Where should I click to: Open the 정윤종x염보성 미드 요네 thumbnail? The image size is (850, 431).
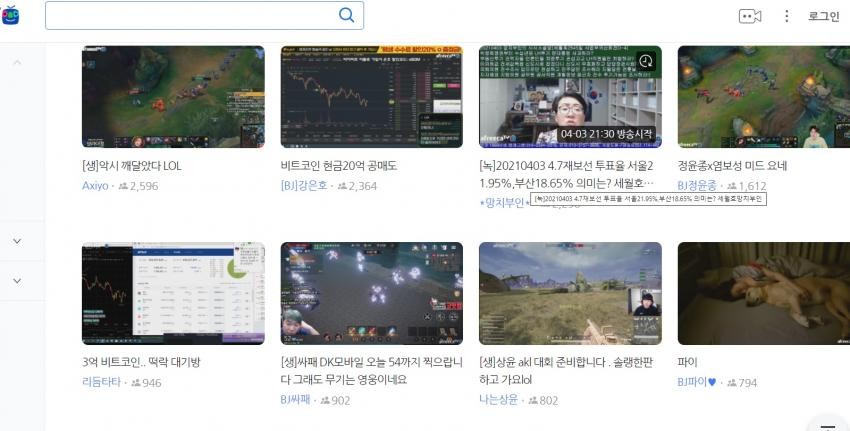coord(764,97)
